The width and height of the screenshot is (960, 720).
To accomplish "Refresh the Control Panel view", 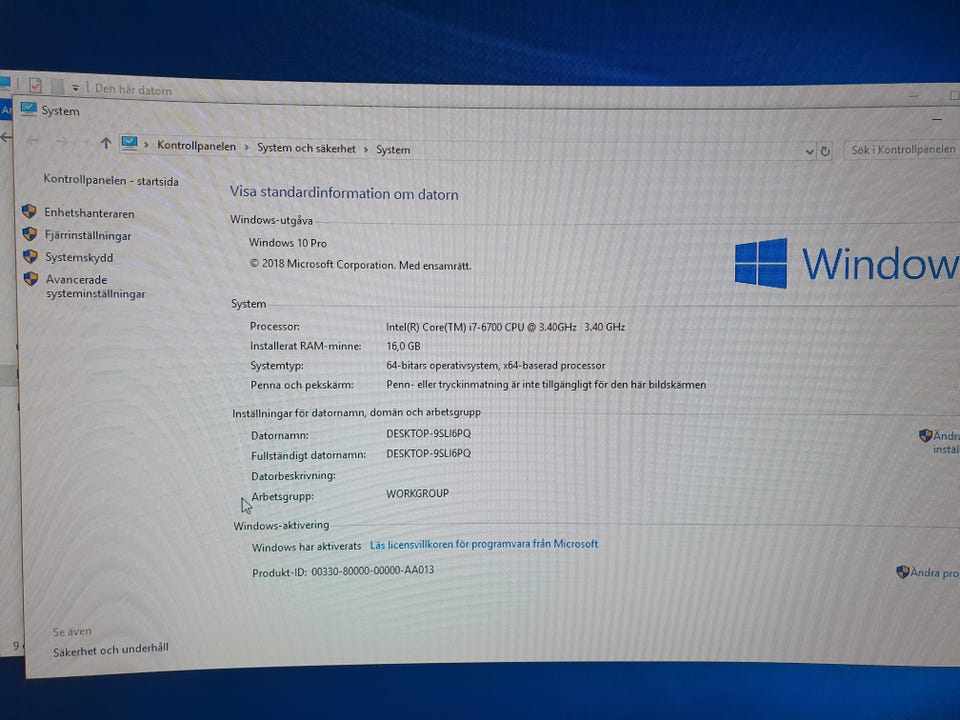I will pos(825,151).
